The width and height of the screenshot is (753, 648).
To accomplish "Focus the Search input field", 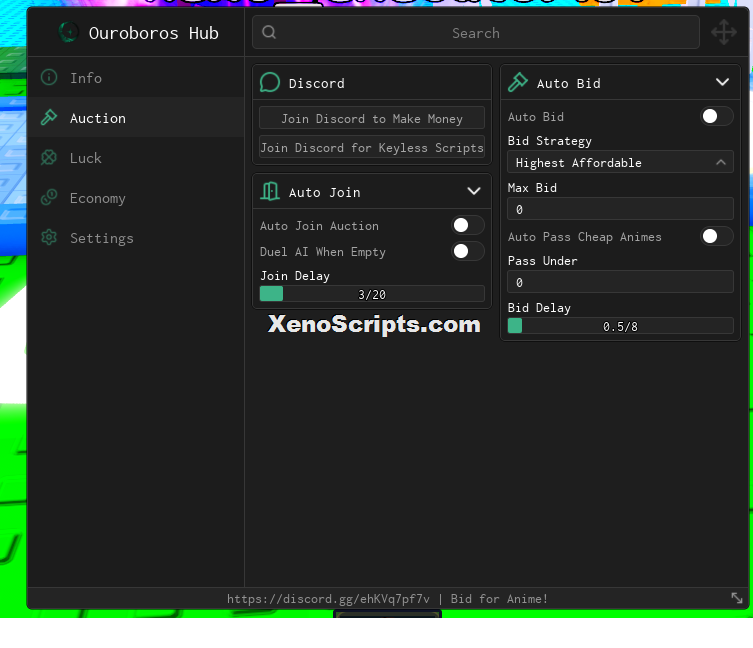I will pyautogui.click(x=475, y=32).
